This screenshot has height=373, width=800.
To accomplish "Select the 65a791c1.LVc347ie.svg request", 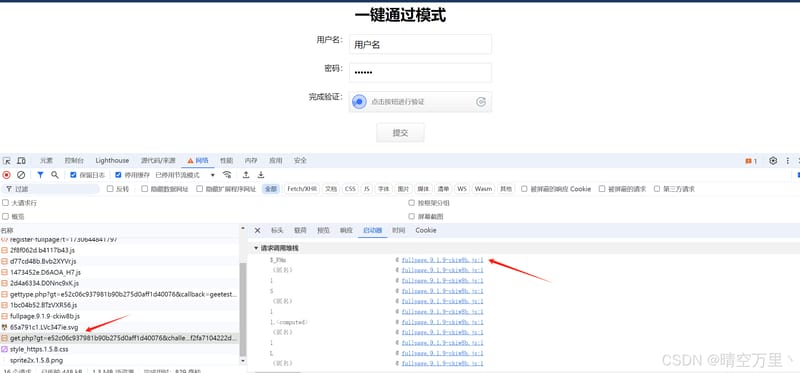I will 120,327.
